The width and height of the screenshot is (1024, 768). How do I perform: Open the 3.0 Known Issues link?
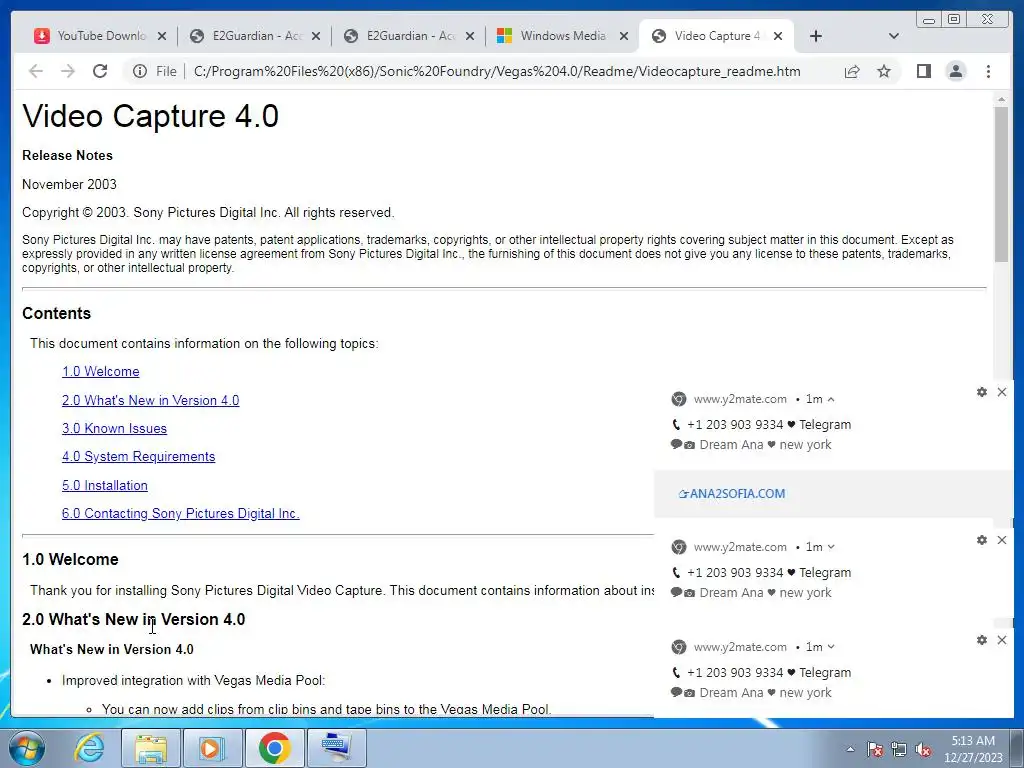(x=114, y=428)
